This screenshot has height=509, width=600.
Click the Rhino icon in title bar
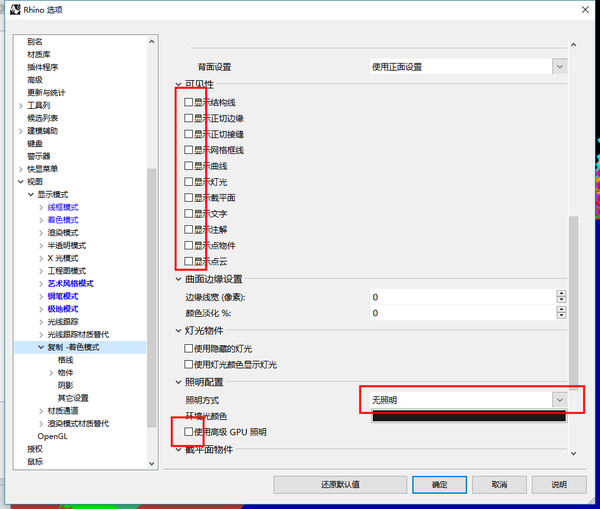click(15, 10)
